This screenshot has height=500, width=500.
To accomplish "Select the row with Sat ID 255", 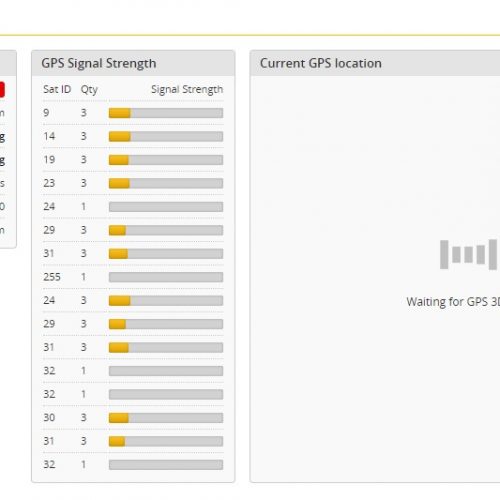I will coord(133,277).
